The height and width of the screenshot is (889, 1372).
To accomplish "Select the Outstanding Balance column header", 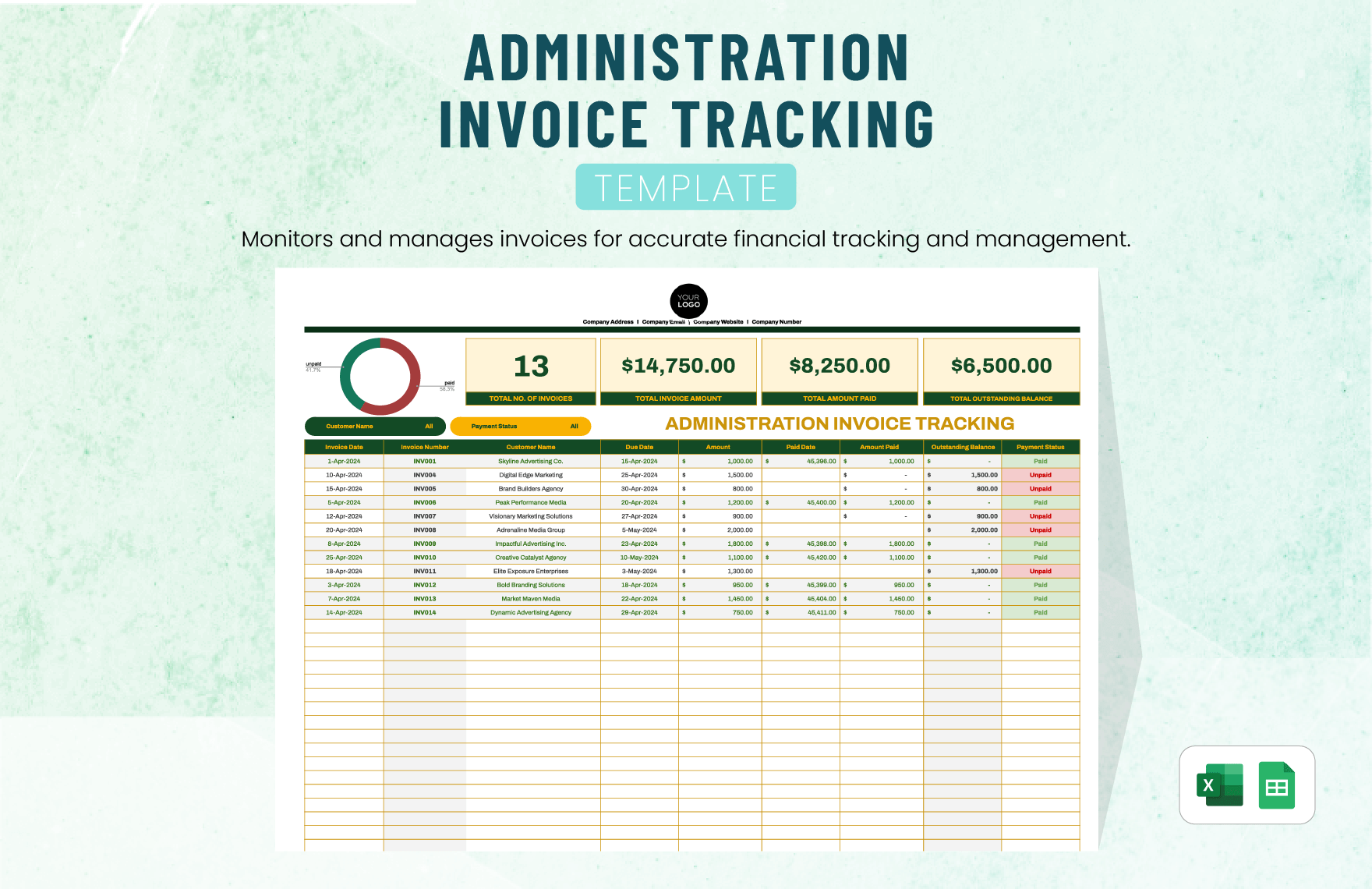I will point(963,447).
